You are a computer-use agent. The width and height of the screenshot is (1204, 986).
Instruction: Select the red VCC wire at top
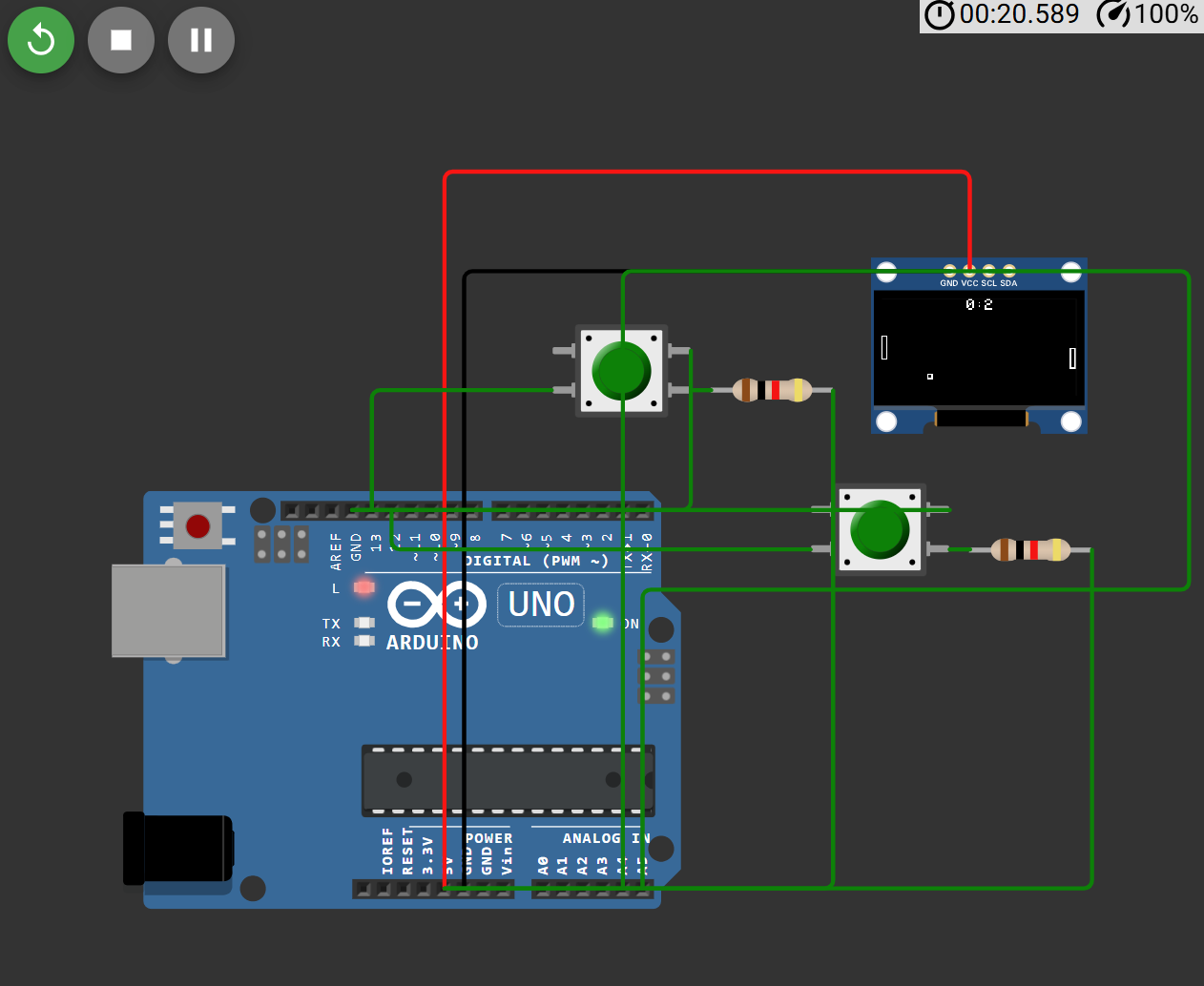point(706,173)
